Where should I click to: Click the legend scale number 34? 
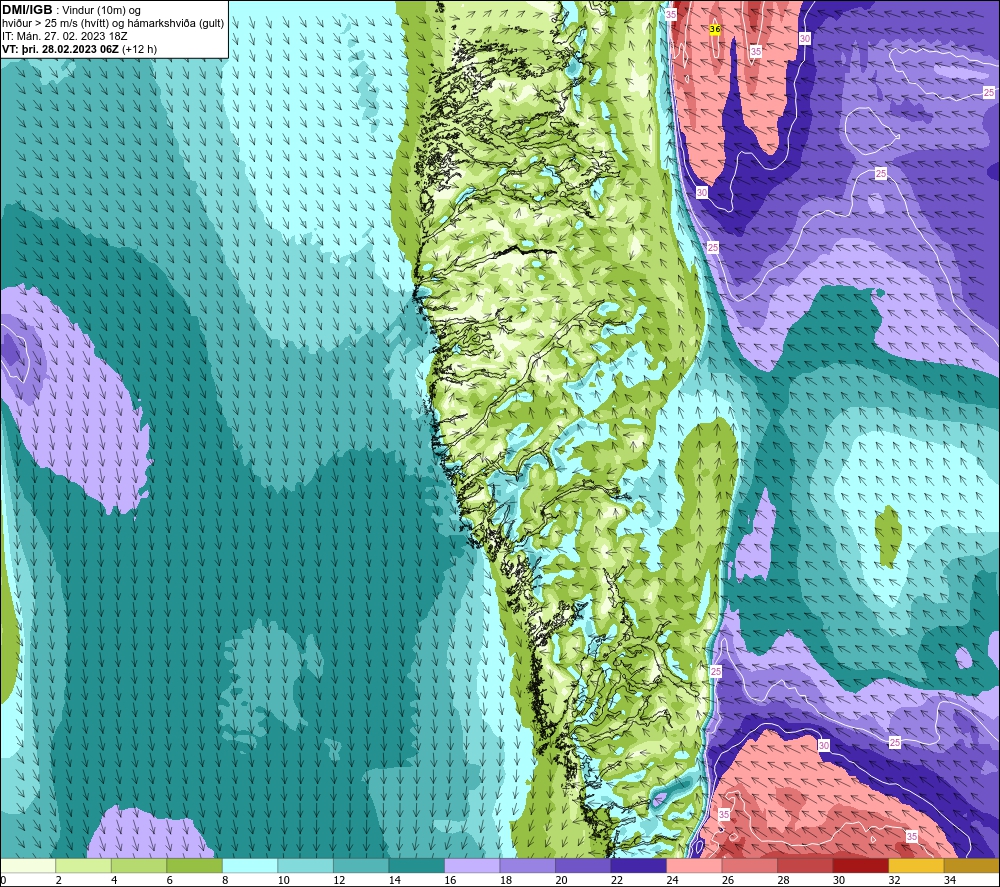[949, 880]
